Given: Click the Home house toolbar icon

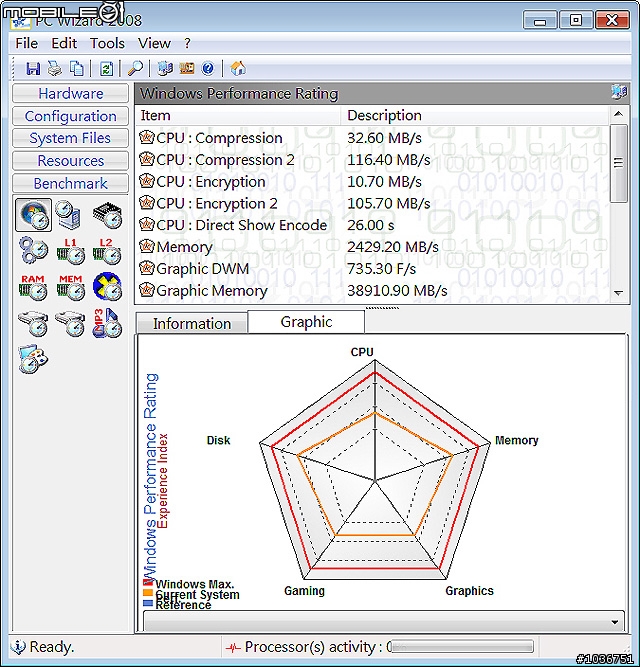Looking at the screenshot, I should pos(238,68).
